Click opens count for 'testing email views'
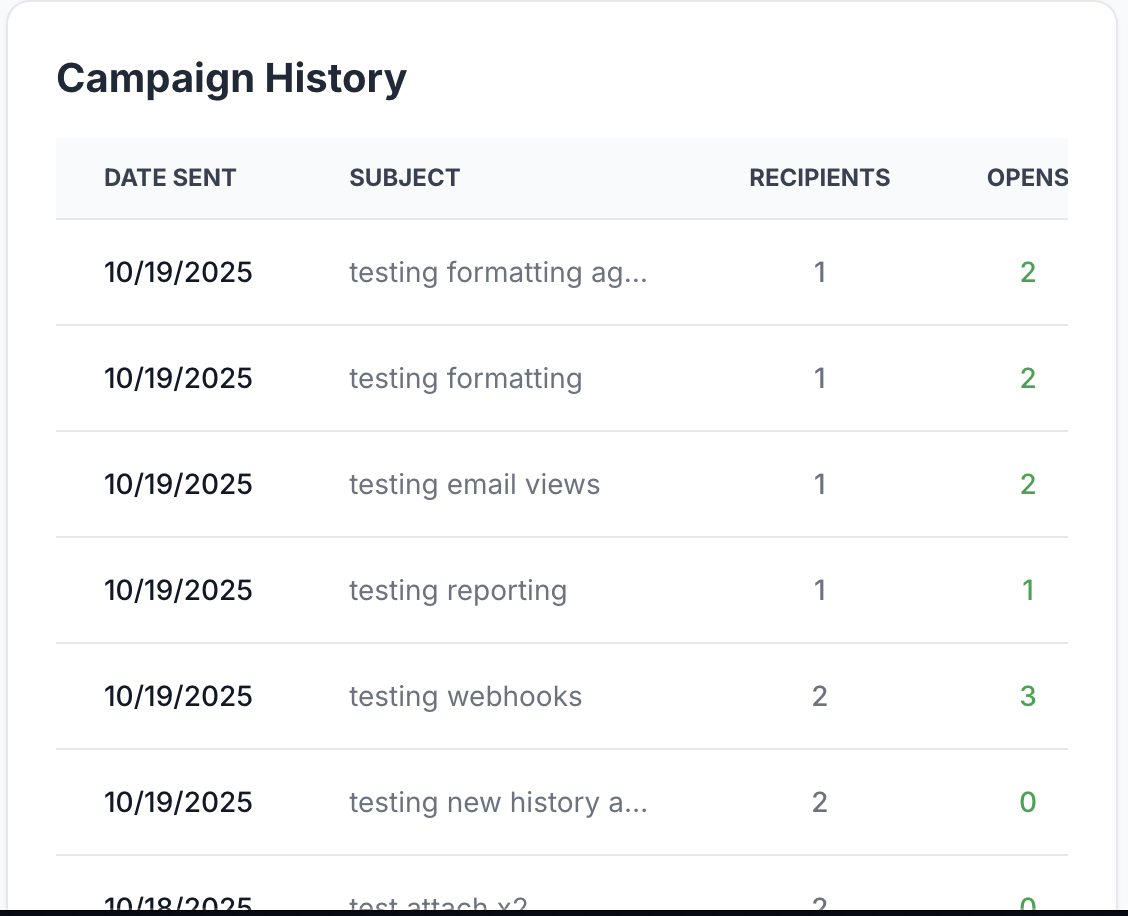Viewport: 1128px width, 916px height. tap(1028, 484)
